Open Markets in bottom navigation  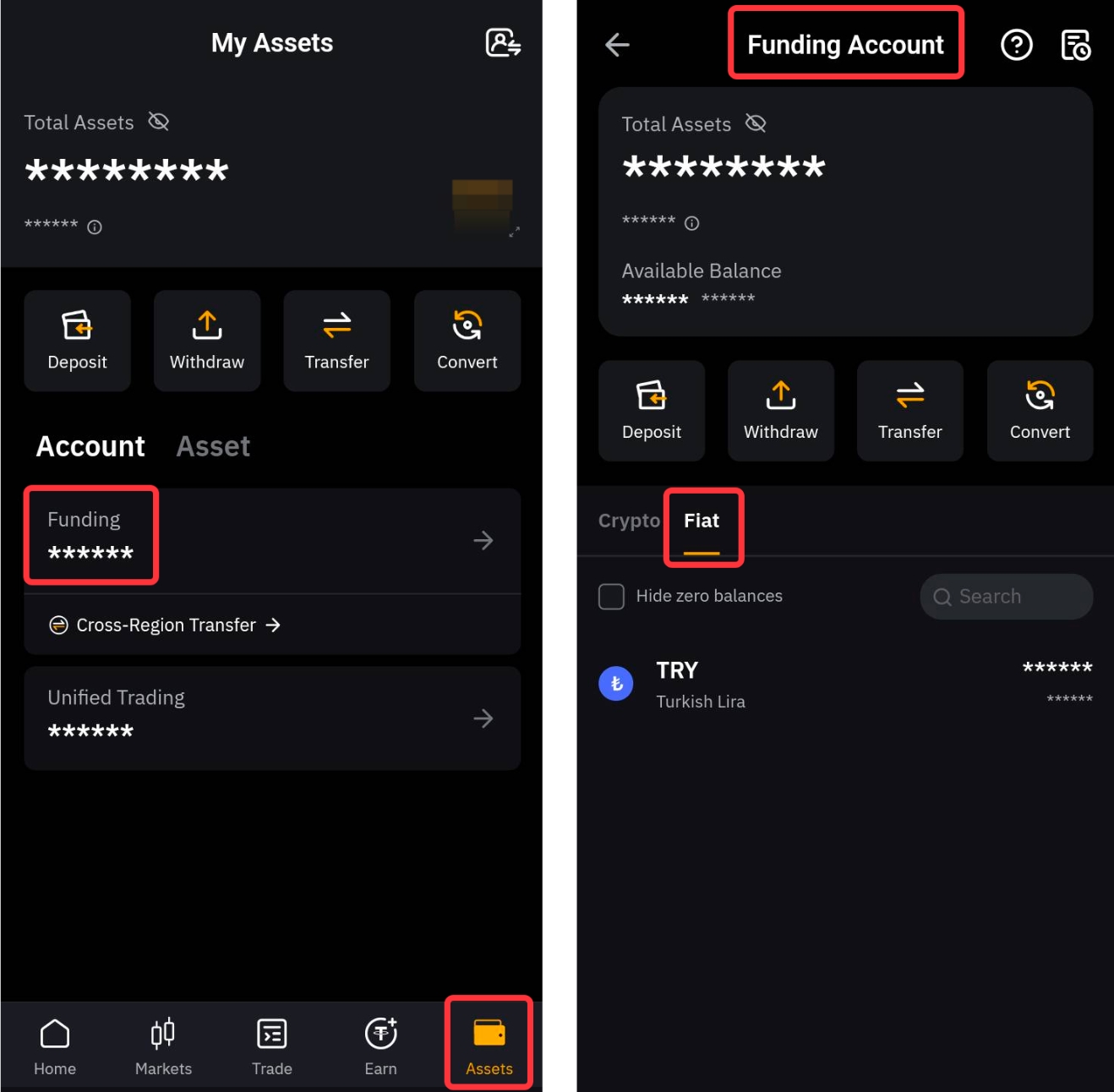[x=163, y=1046]
